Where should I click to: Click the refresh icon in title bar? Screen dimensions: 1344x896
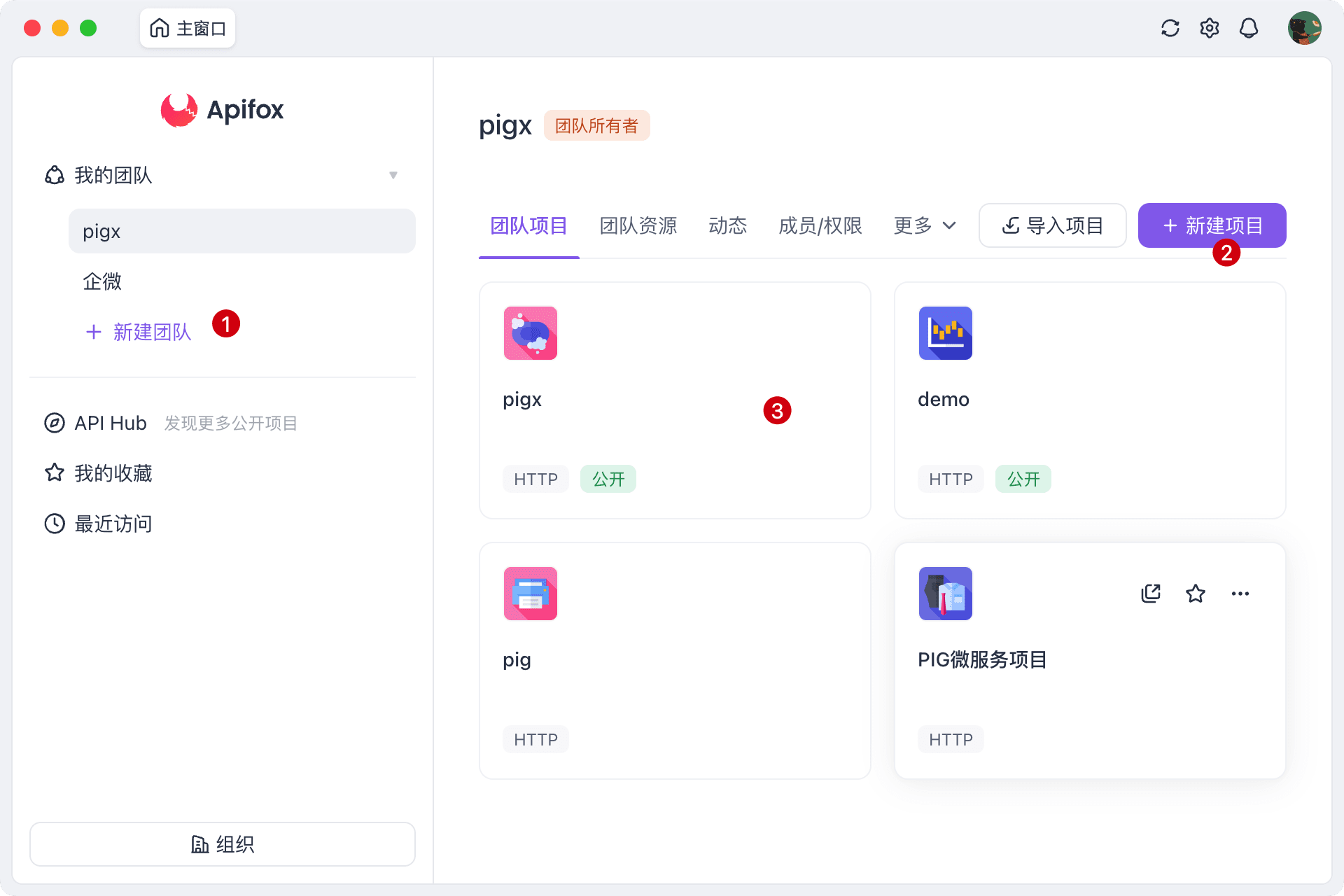(1170, 28)
